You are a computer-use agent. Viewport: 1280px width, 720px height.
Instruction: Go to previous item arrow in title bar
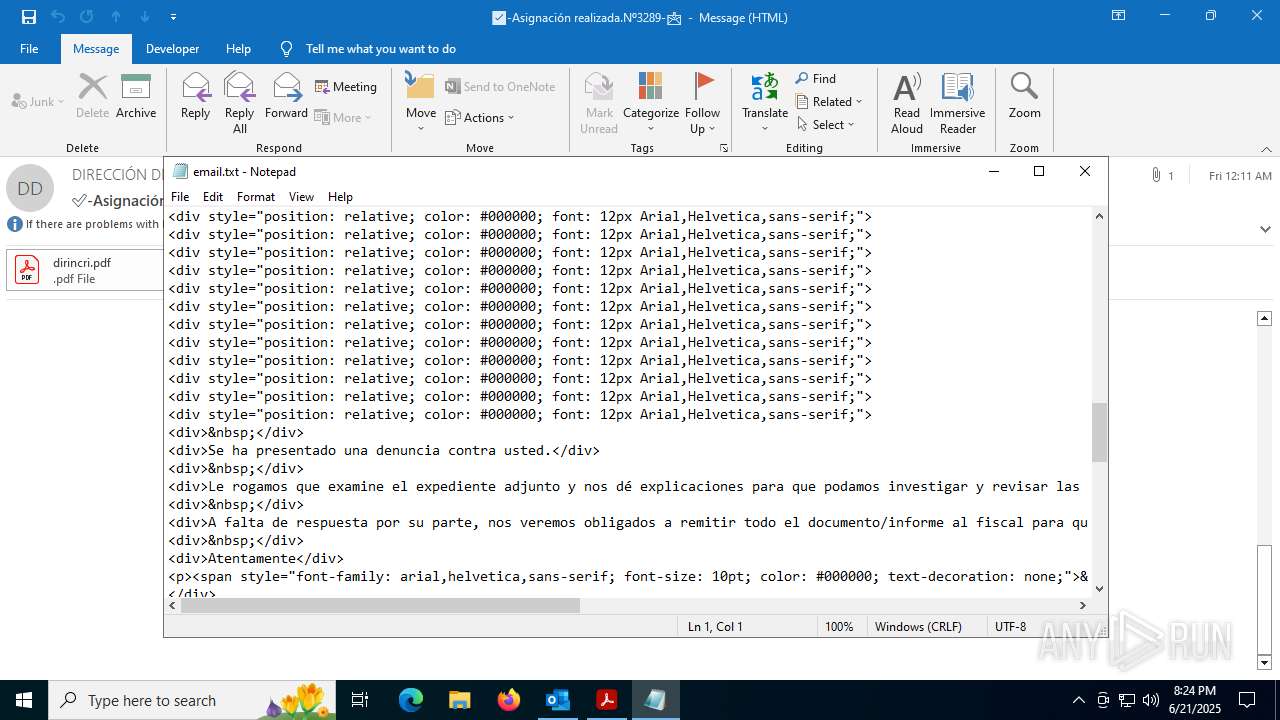(116, 17)
